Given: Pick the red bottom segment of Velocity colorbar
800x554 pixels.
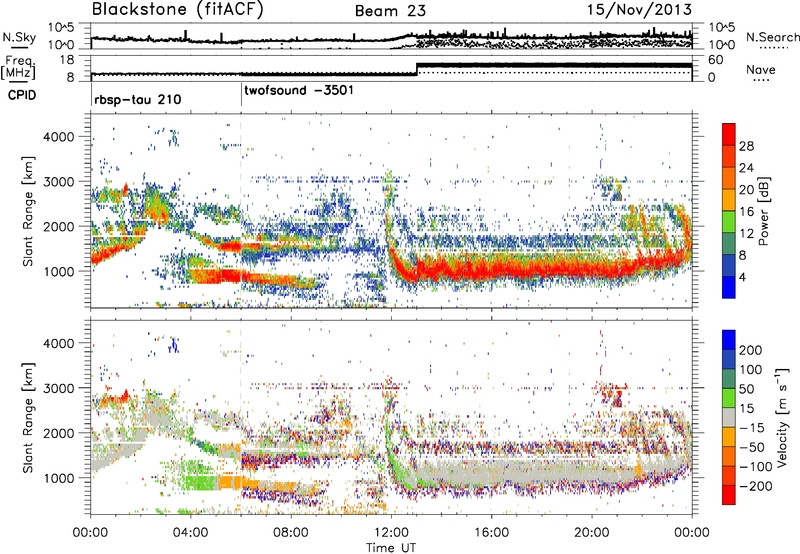Looking at the screenshot, I should pyautogui.click(x=729, y=495).
